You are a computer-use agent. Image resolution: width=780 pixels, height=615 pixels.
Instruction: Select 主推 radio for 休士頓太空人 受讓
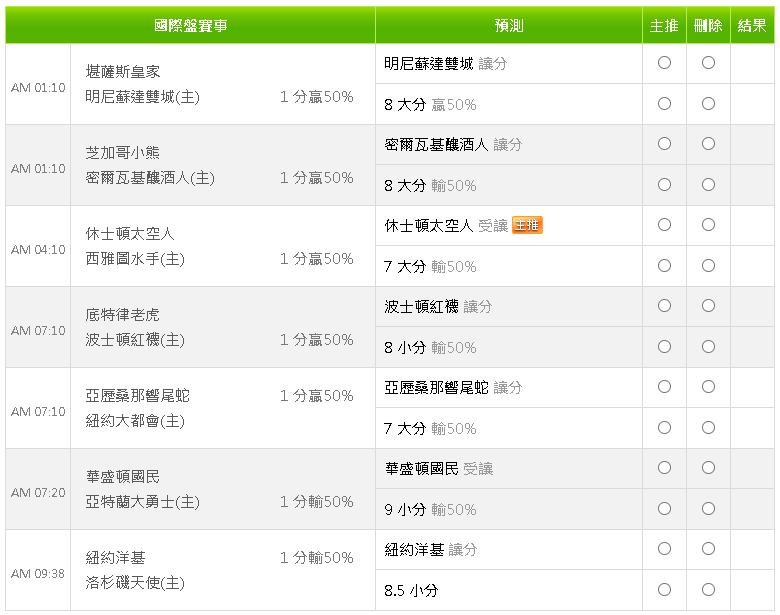(x=664, y=225)
